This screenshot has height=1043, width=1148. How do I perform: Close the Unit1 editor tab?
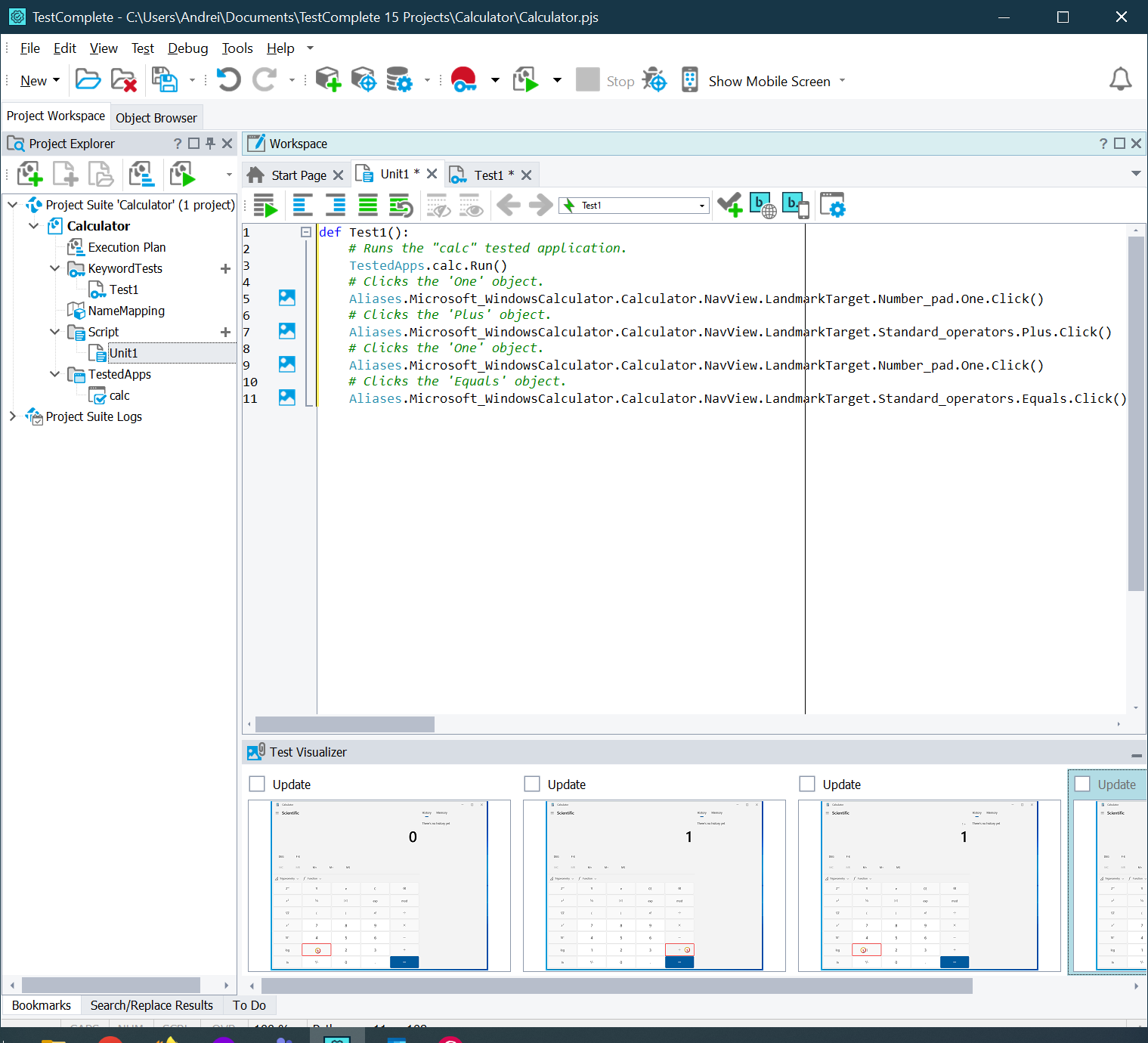pos(432,174)
